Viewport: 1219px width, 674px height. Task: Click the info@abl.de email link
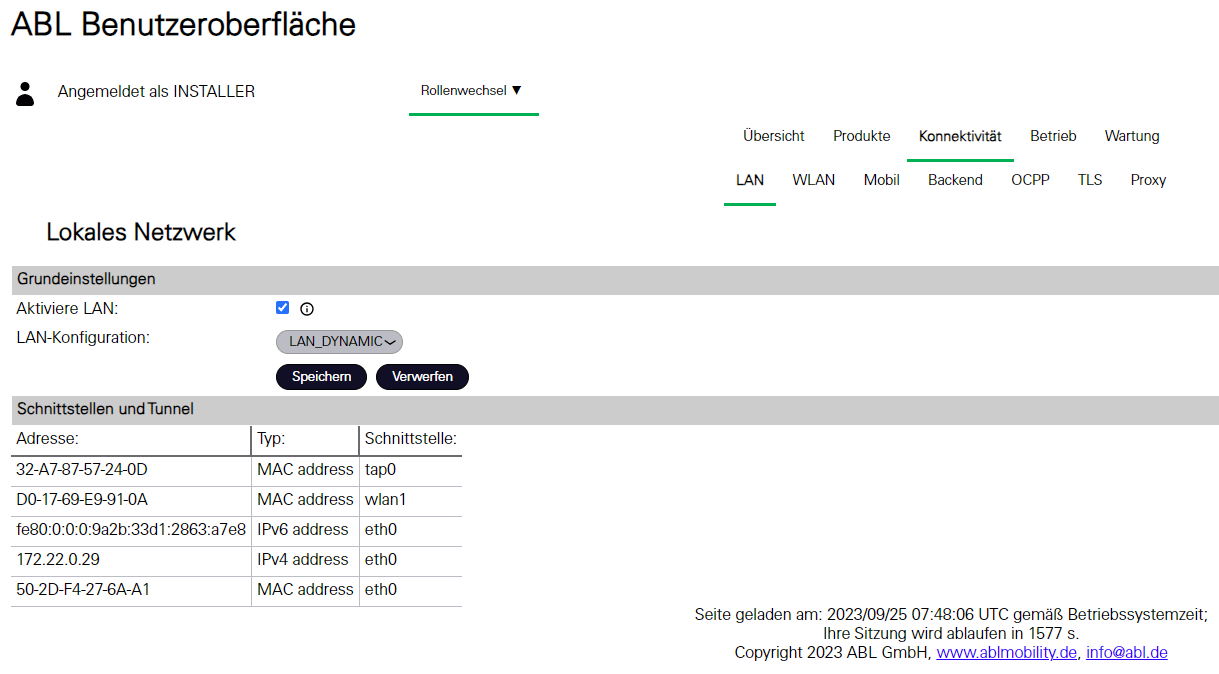point(1127,652)
